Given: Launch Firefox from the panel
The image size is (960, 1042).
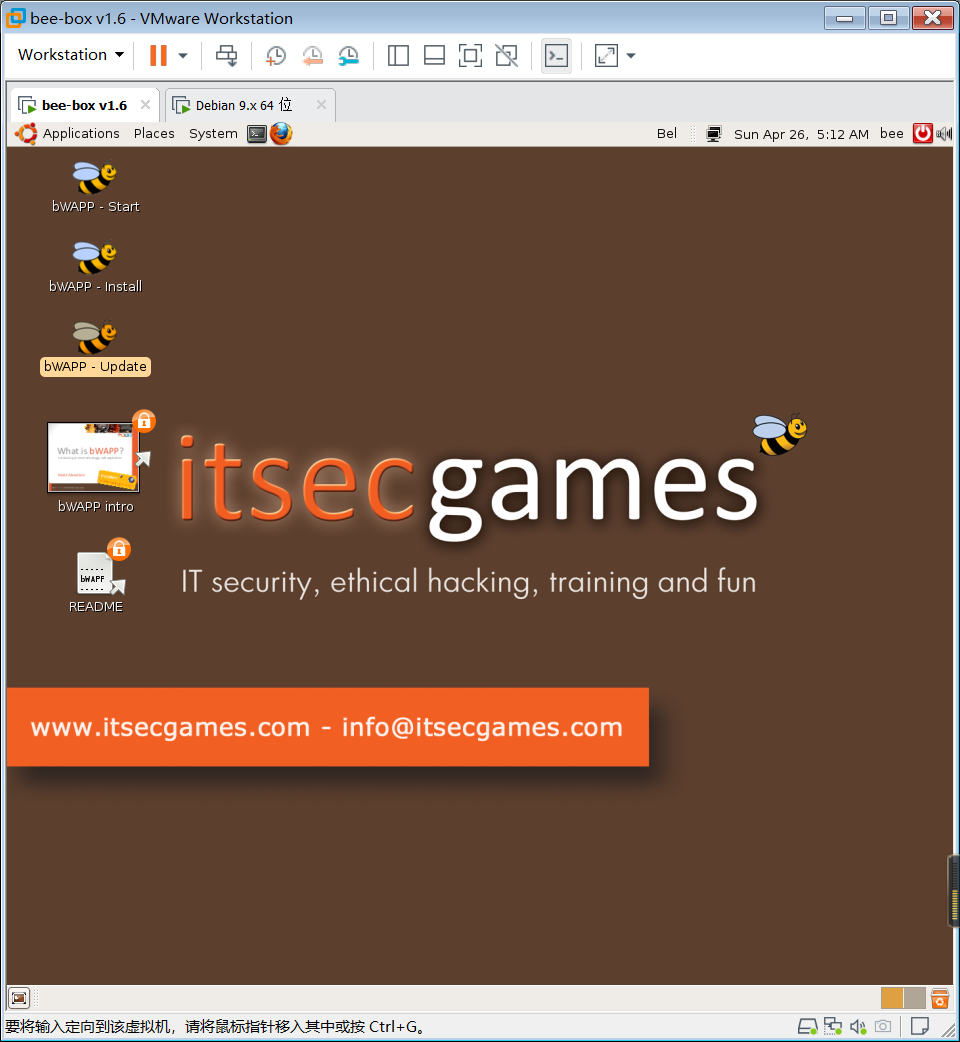Looking at the screenshot, I should pyautogui.click(x=281, y=134).
